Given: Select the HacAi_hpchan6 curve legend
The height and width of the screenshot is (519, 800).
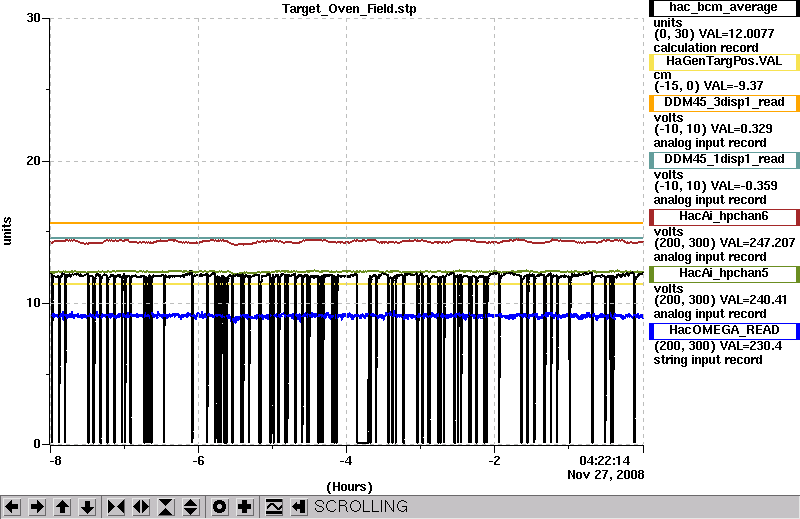Looking at the screenshot, I should click(x=723, y=217).
